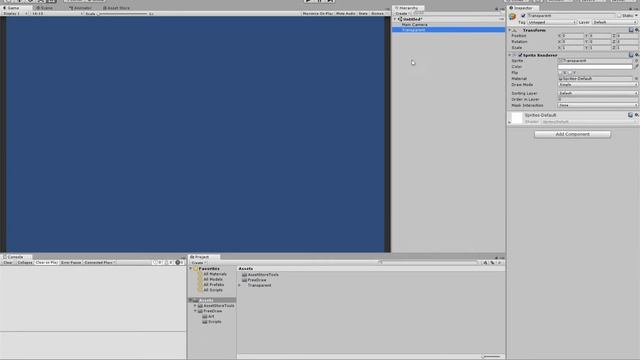Edit the Position X field
This screenshot has height=360, width=640.
573,36
